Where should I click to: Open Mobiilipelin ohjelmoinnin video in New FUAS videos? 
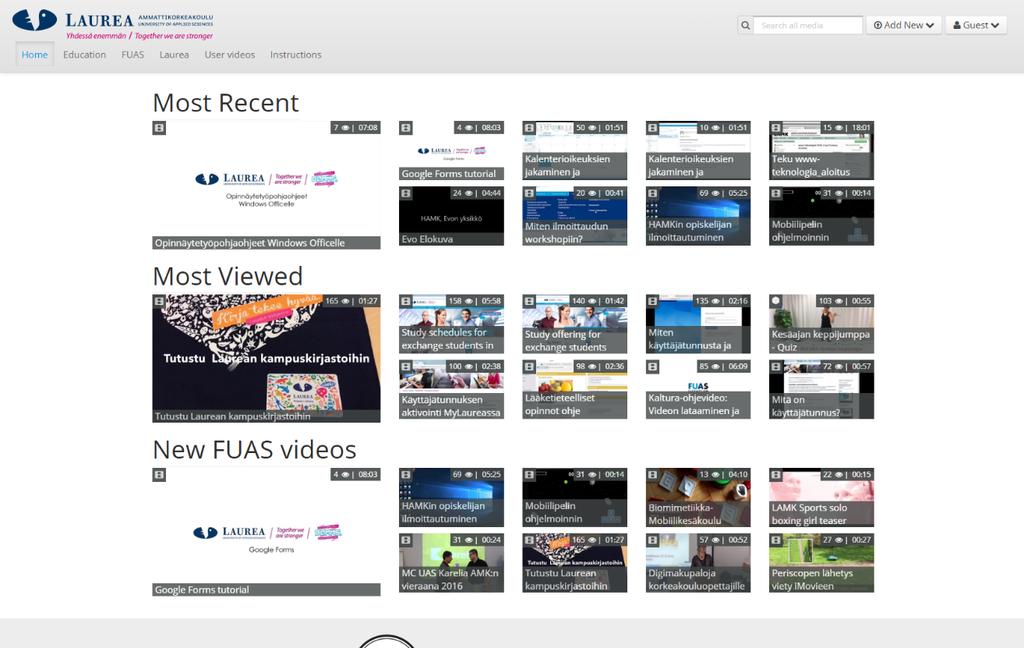tap(575, 497)
